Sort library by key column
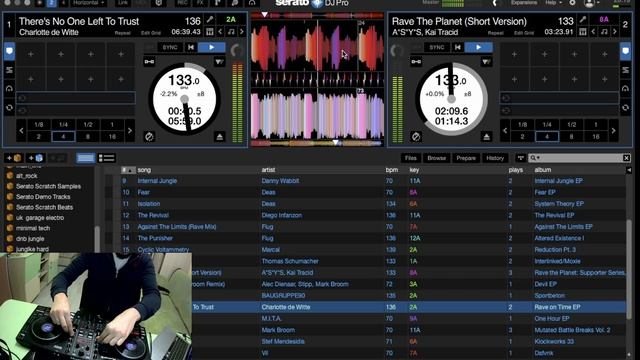 414,170
